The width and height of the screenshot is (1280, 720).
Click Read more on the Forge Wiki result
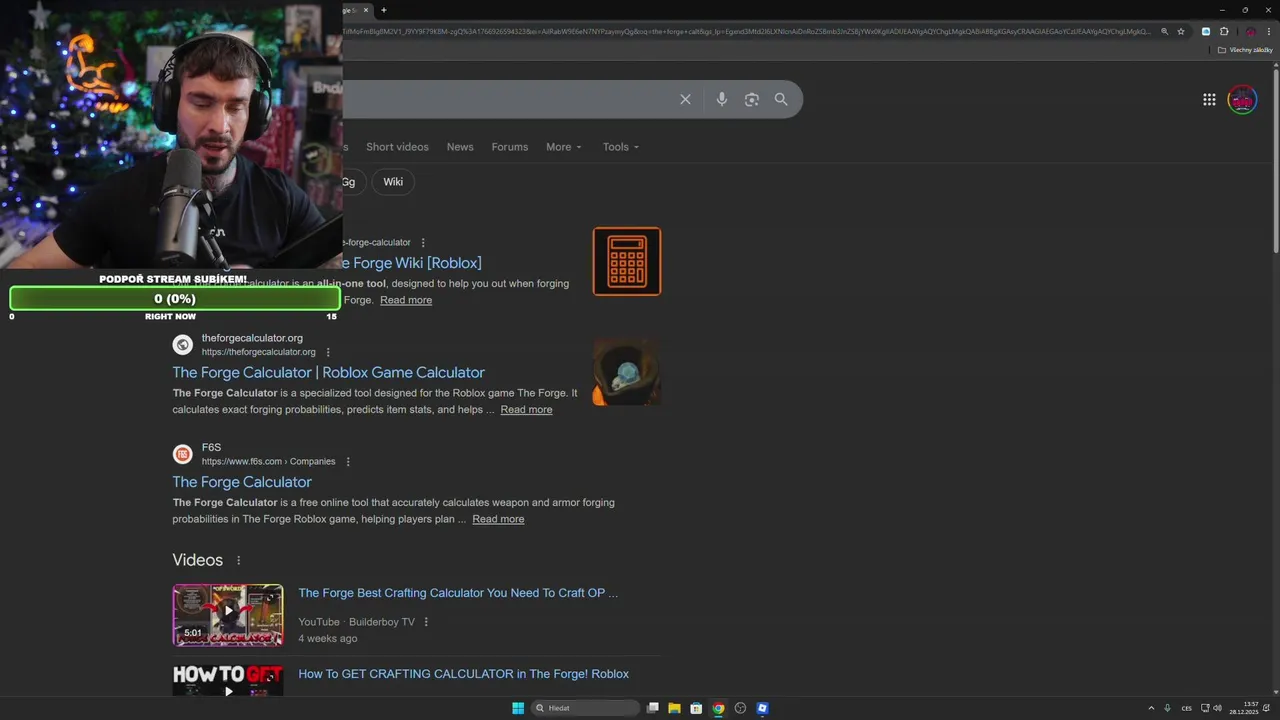point(406,300)
